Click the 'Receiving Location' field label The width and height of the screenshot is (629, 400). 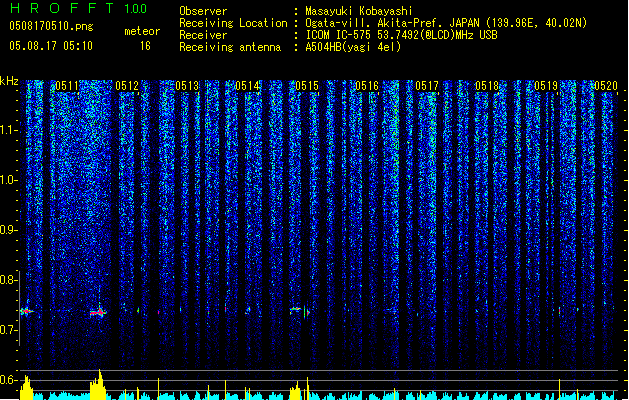point(233,23)
